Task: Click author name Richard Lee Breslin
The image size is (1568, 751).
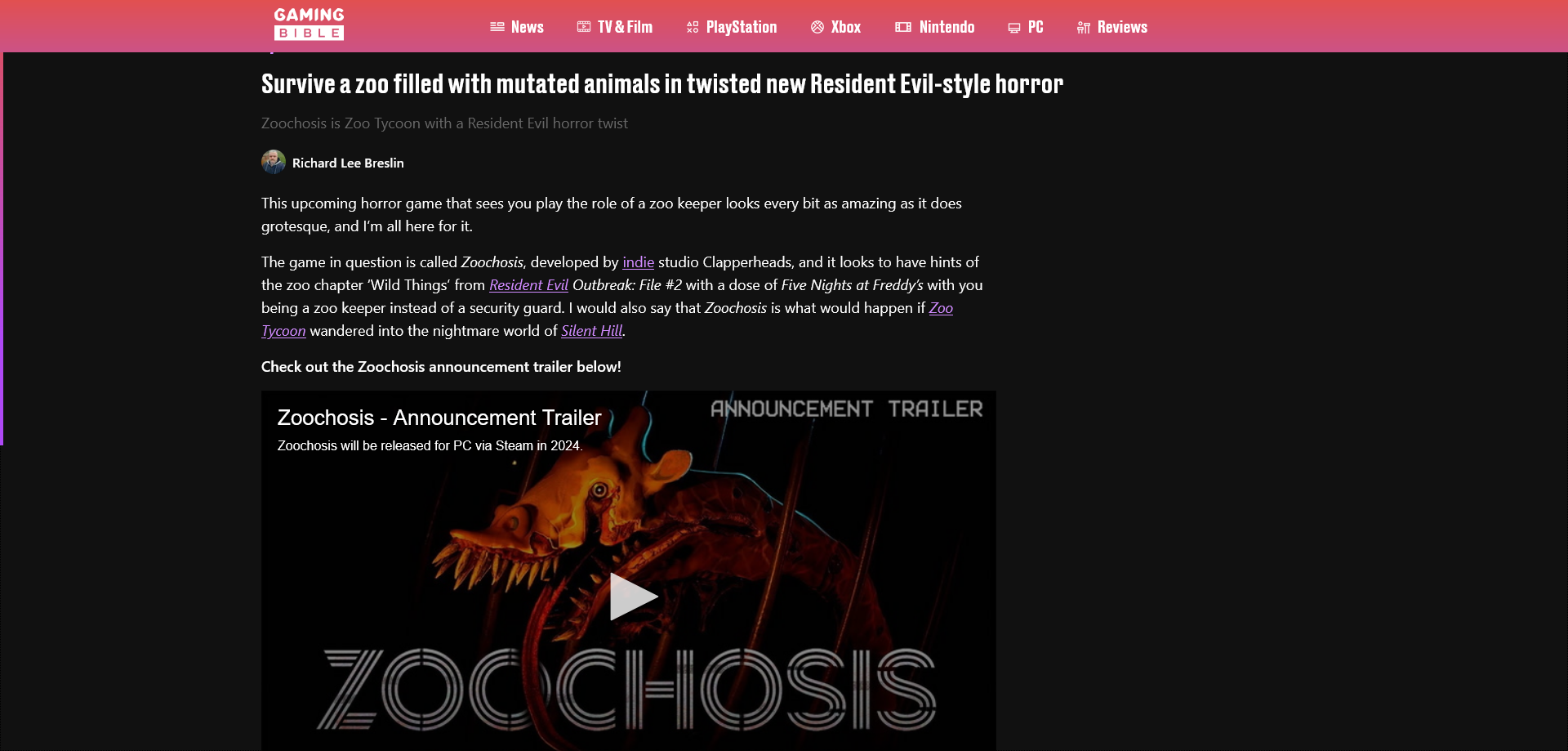Action: (348, 163)
